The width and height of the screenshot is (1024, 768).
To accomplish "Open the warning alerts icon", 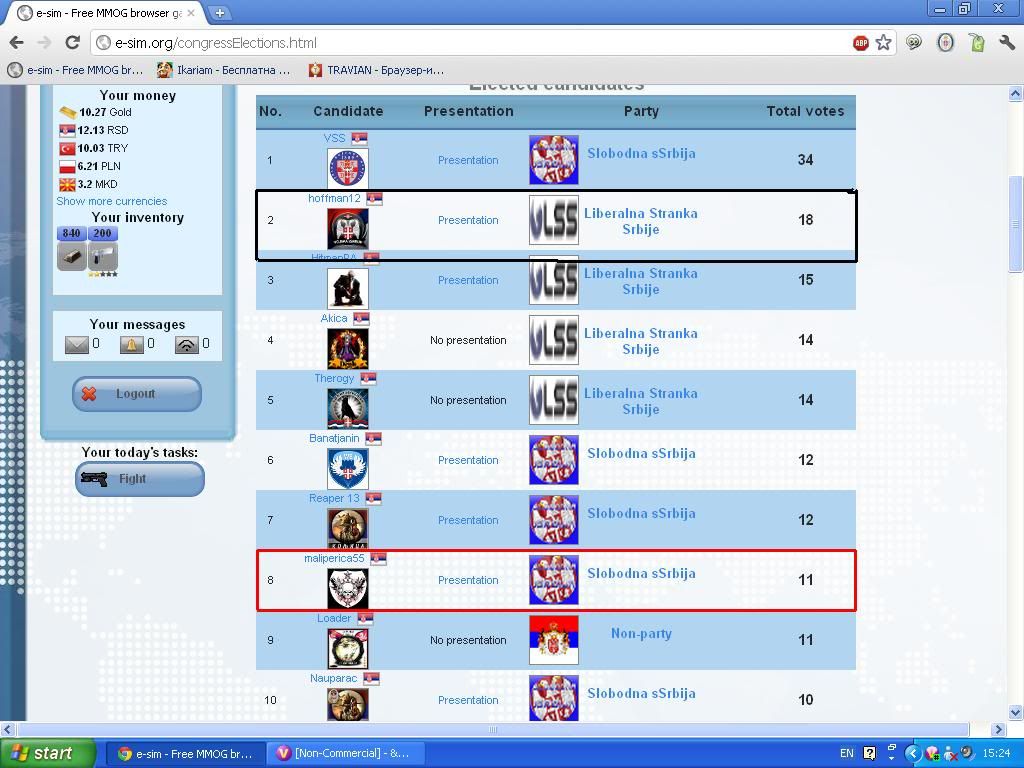I will 132,345.
